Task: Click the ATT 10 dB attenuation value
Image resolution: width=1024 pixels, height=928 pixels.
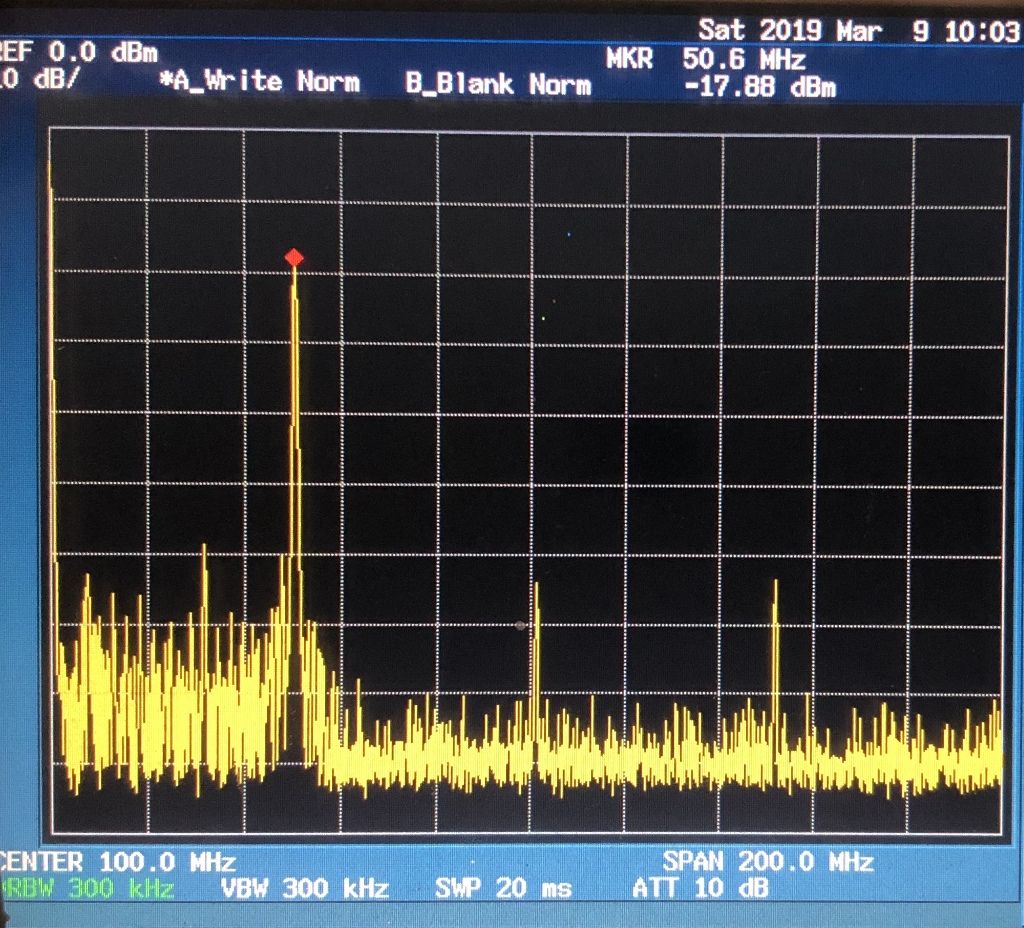Action: tap(701, 888)
